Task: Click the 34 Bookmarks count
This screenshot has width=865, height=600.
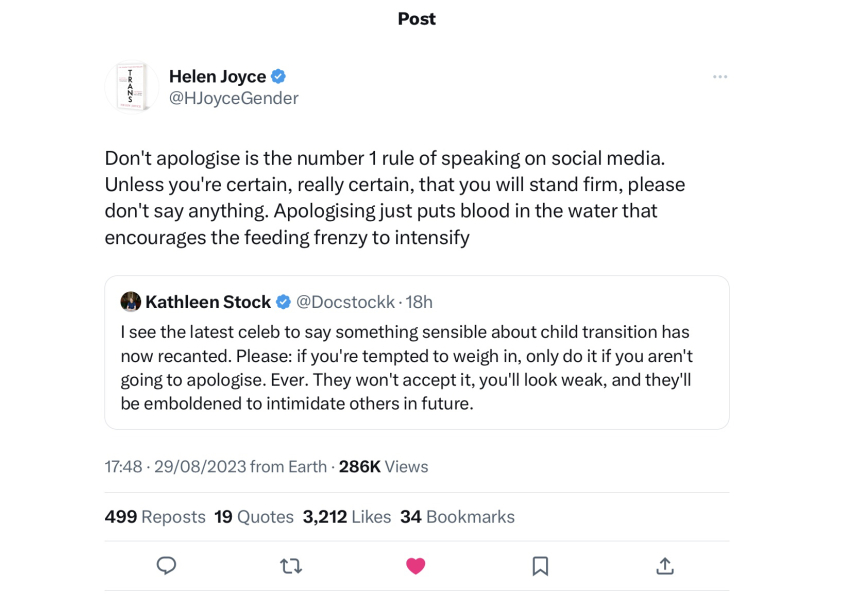Action: tap(457, 517)
